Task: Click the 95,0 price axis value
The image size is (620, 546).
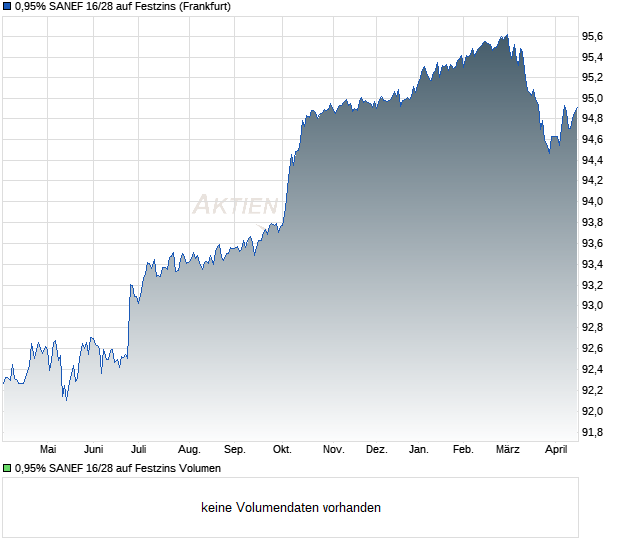Action: 592,98
